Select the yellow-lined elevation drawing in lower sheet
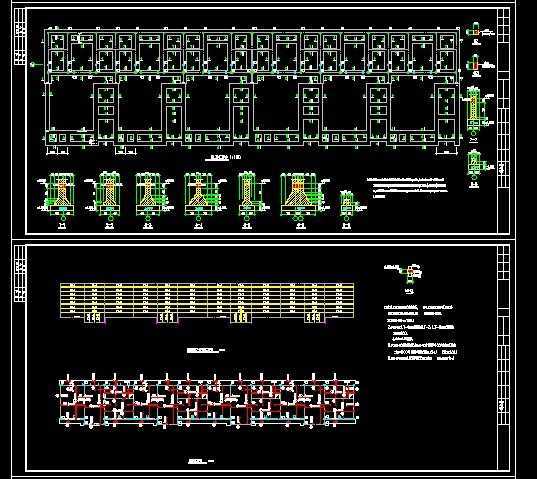The width and height of the screenshot is (537, 479). point(207,303)
